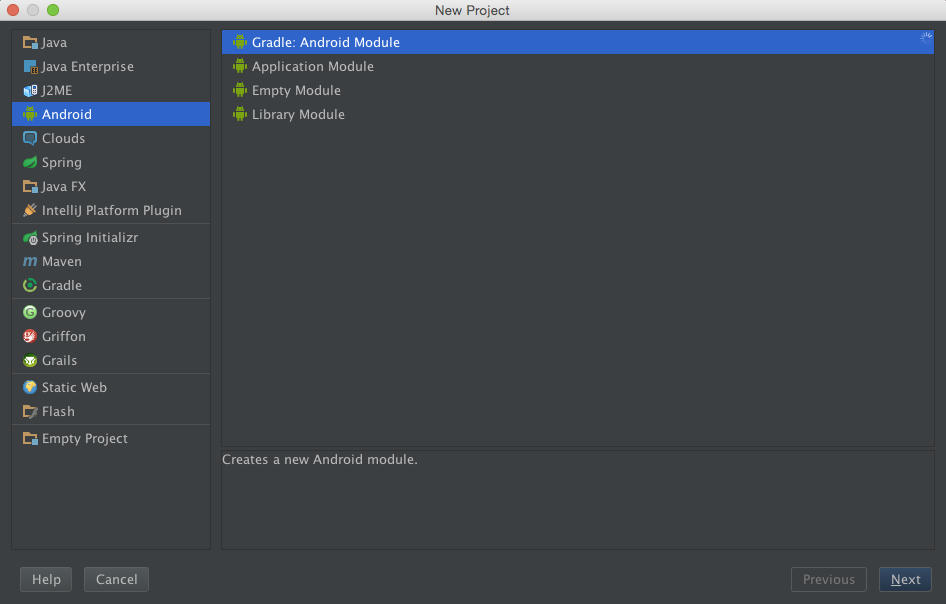Click the Java folder icon
This screenshot has height=604, width=946.
coord(30,42)
